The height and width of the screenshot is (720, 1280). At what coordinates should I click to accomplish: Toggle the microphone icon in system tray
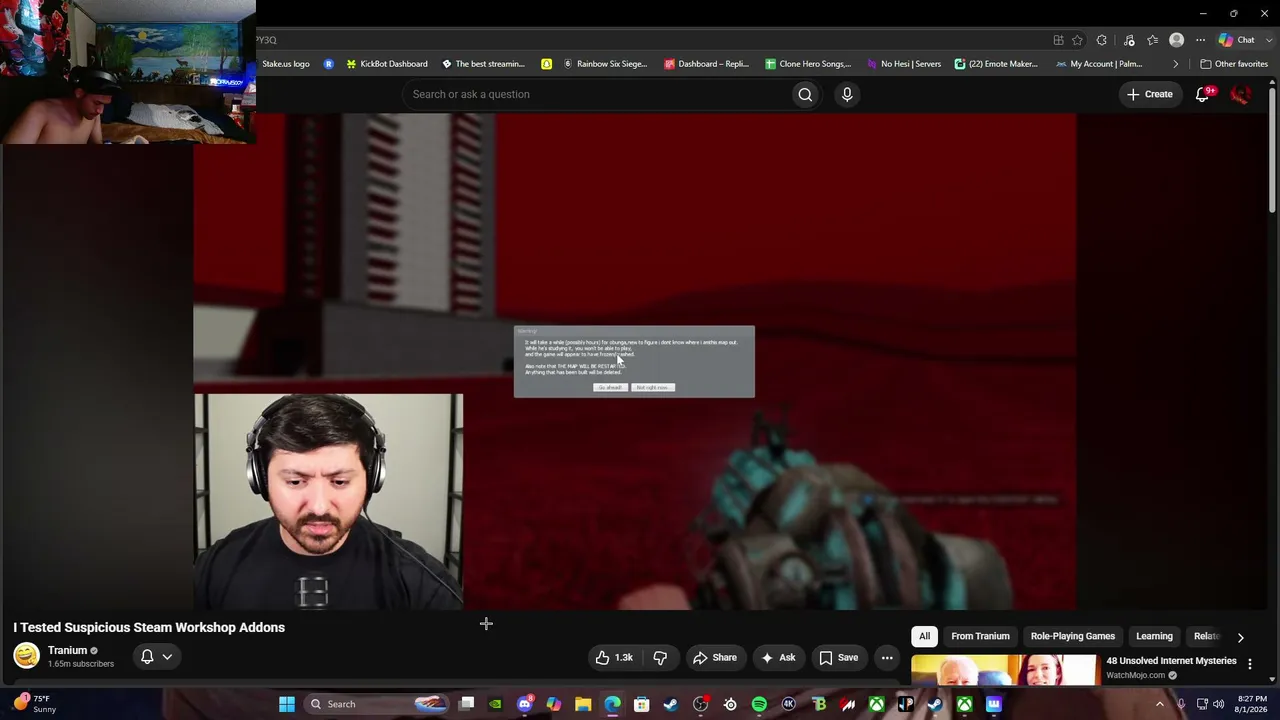[1181, 704]
